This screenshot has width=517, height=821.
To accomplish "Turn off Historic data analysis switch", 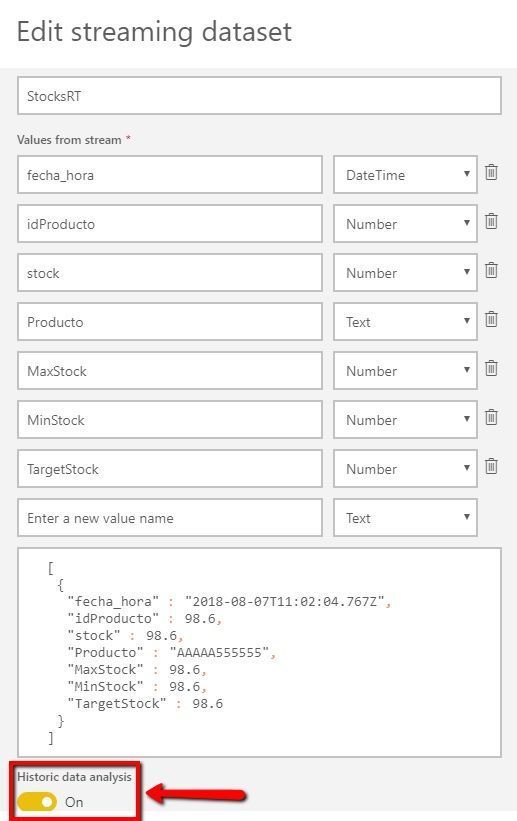I will pos(37,802).
